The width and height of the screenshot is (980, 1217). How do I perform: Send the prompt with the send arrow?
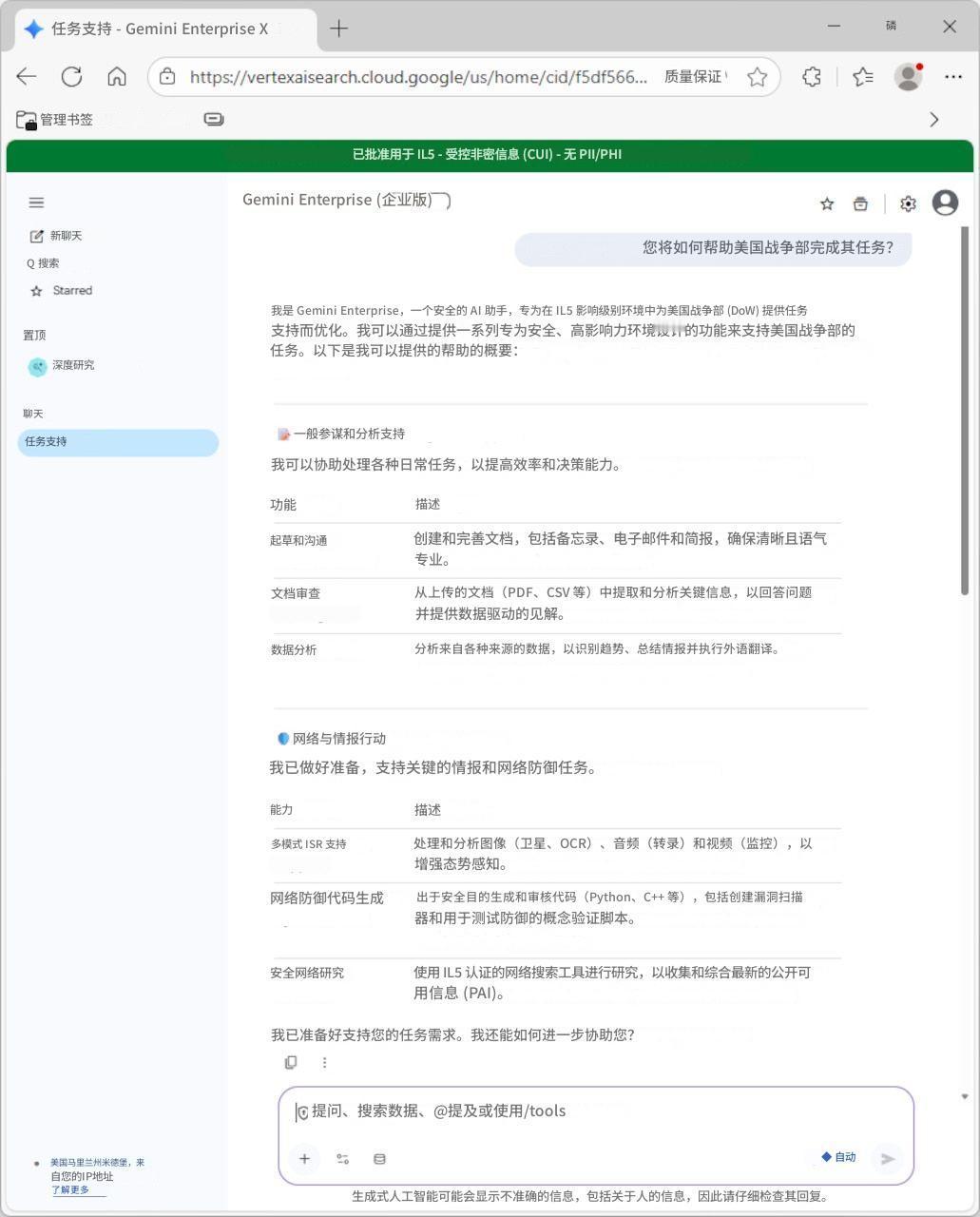click(x=887, y=1159)
